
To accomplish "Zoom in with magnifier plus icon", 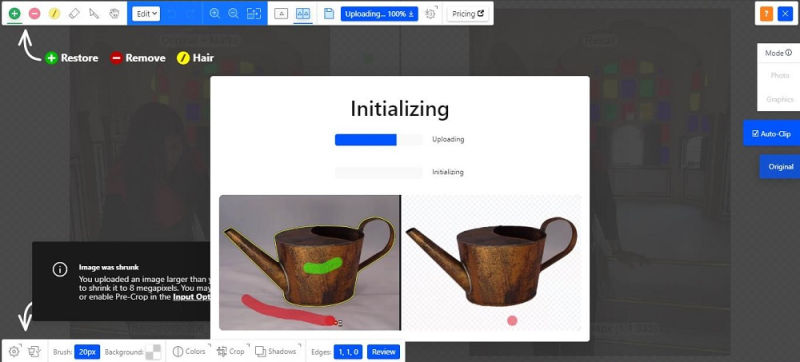I will click(215, 14).
